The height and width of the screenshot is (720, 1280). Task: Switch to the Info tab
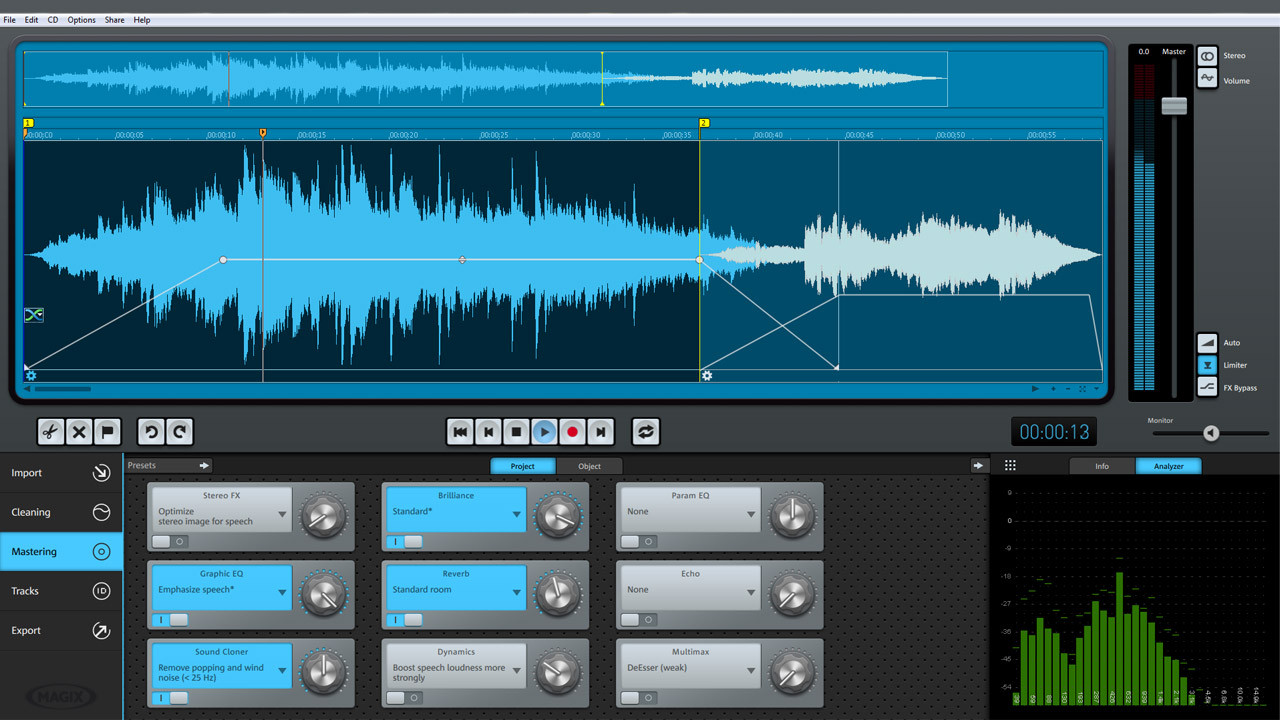point(1102,466)
